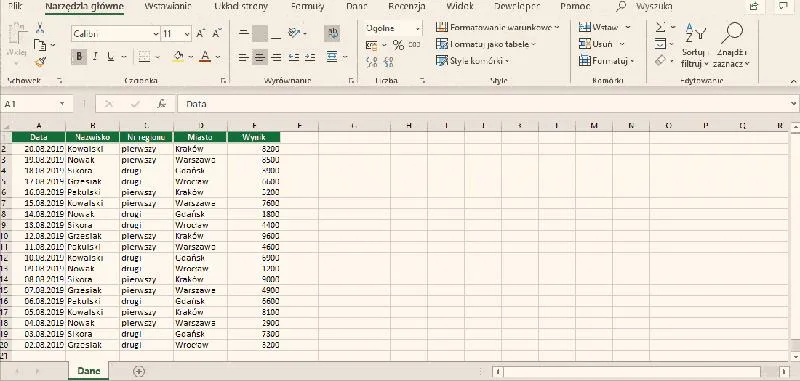Toggle Bold formatting
This screenshot has height=381, width=800.
point(79,57)
